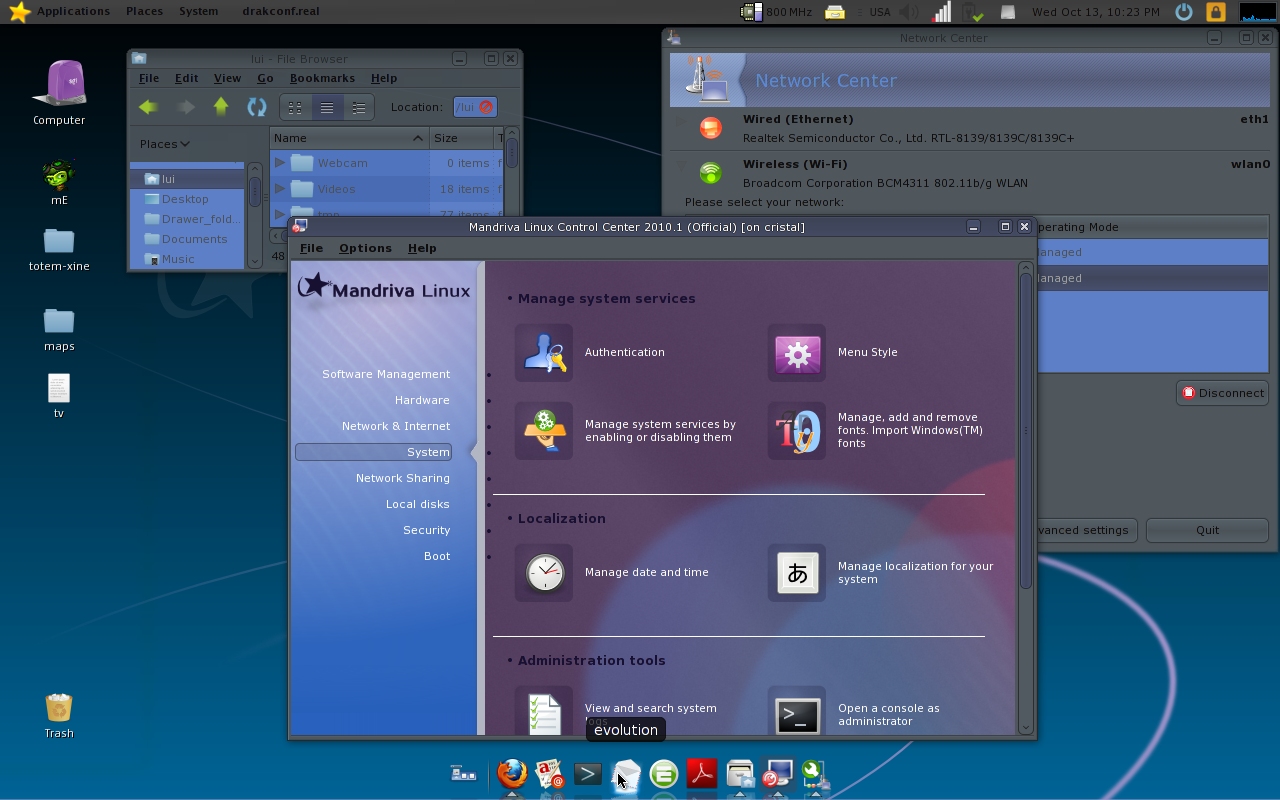Open the fonts management icon
The image size is (1280, 800).
[797, 431]
